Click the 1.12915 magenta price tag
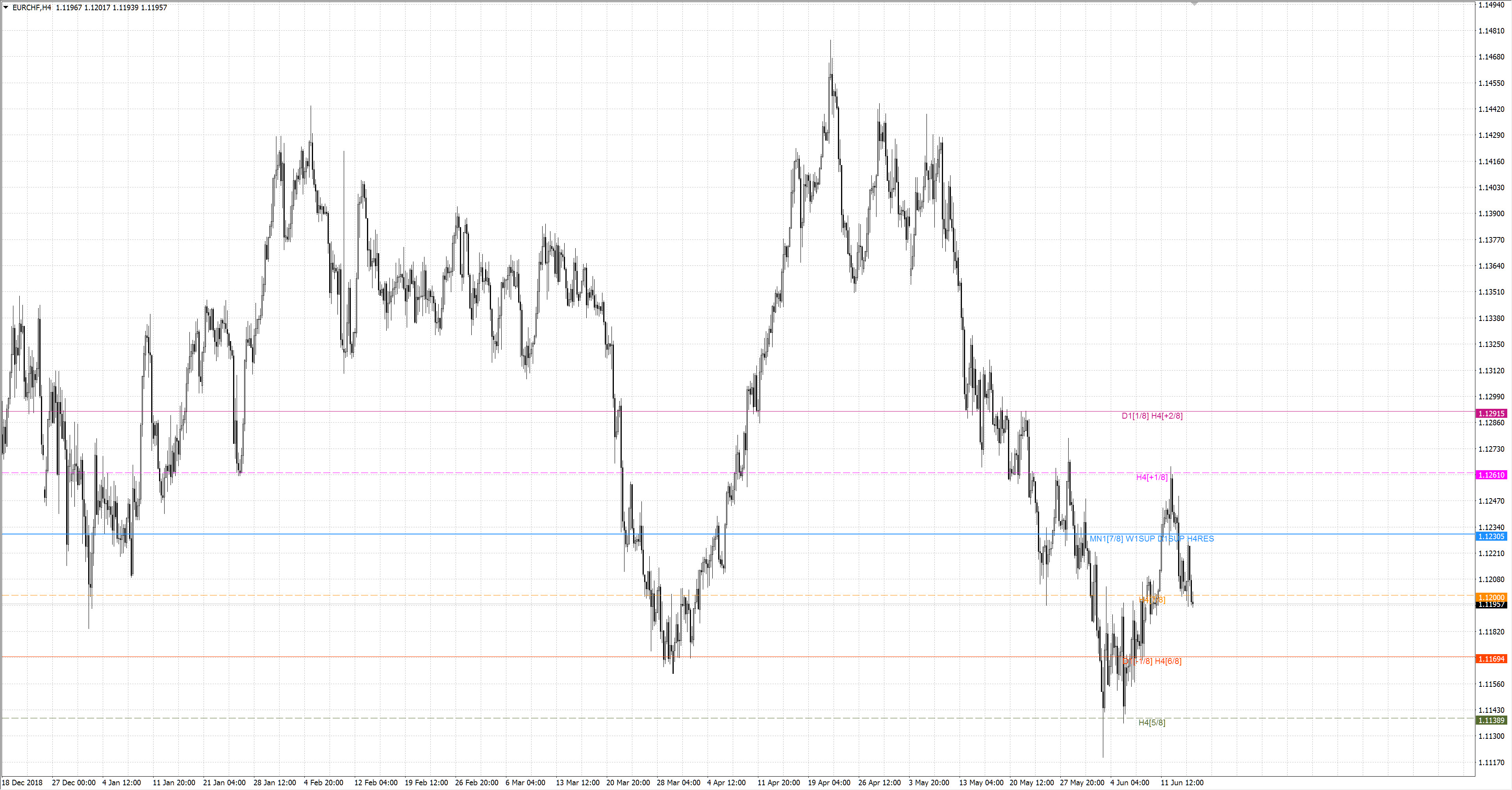The width and height of the screenshot is (1512, 790). 1491,414
